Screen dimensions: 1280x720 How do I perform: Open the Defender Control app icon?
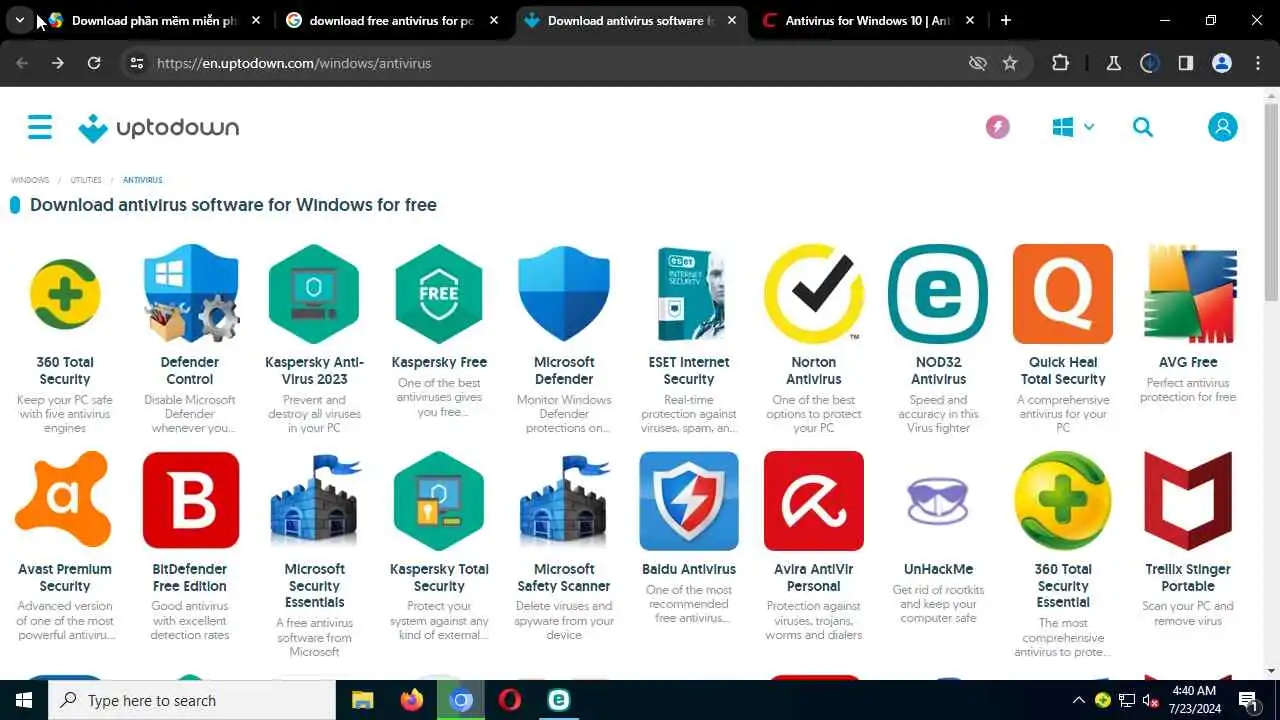pyautogui.click(x=190, y=294)
